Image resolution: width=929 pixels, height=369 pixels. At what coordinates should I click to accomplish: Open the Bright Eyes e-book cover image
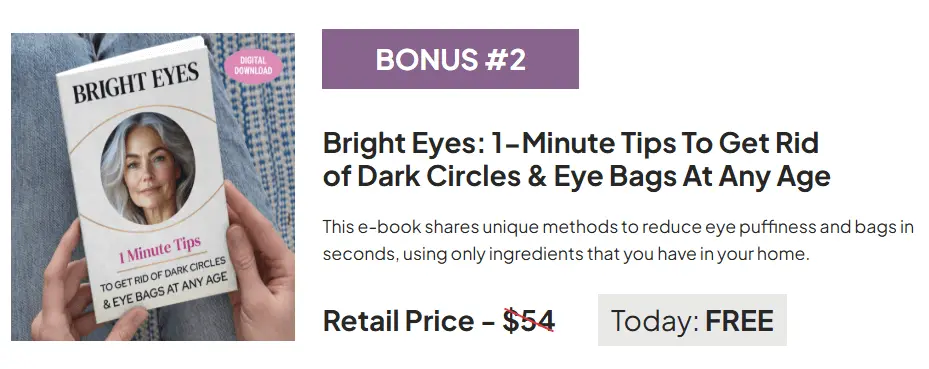point(153,187)
